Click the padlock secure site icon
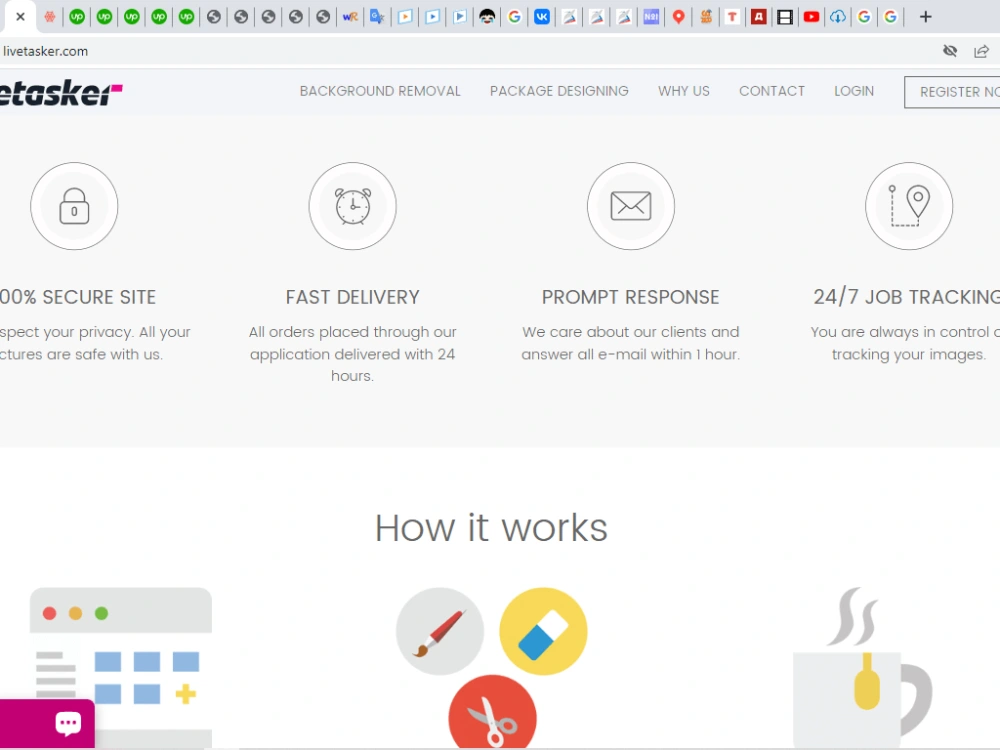The height and width of the screenshot is (750, 1000). (74, 206)
